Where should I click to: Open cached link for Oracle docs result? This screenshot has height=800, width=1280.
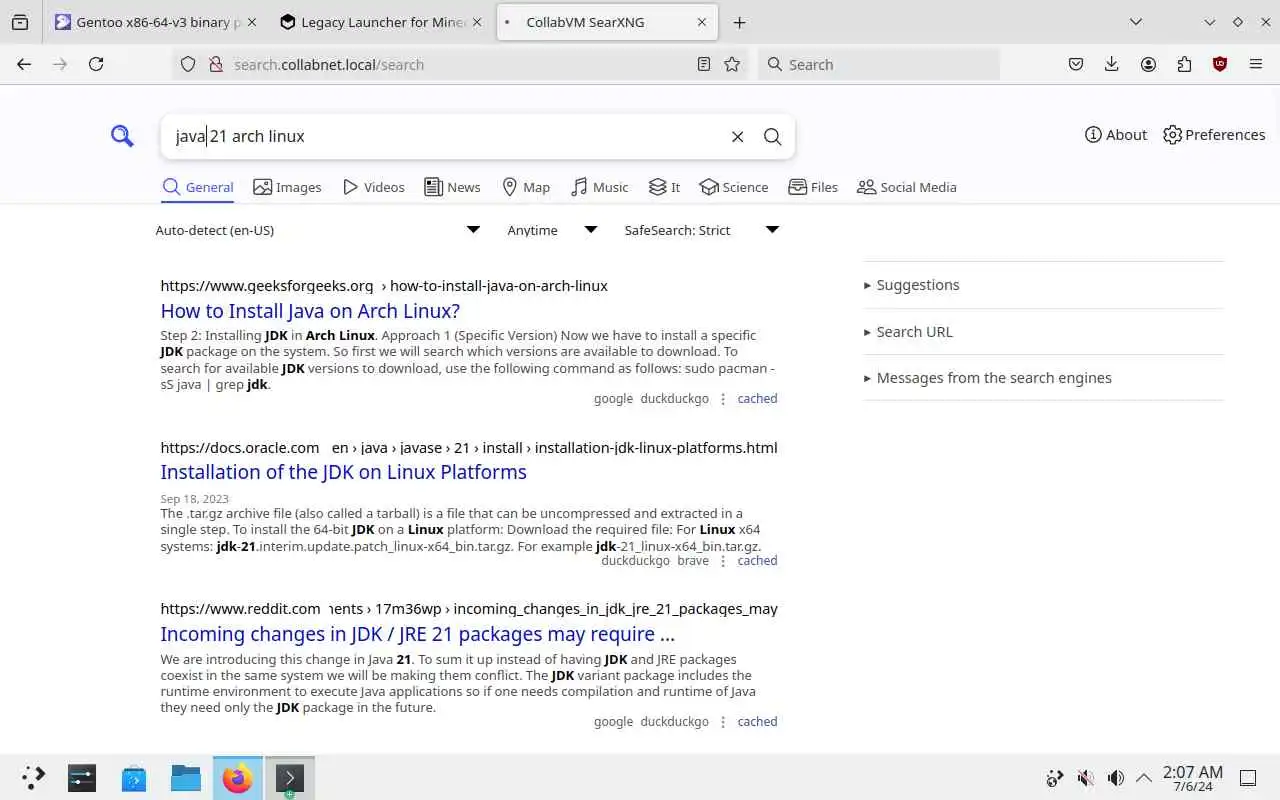(757, 560)
